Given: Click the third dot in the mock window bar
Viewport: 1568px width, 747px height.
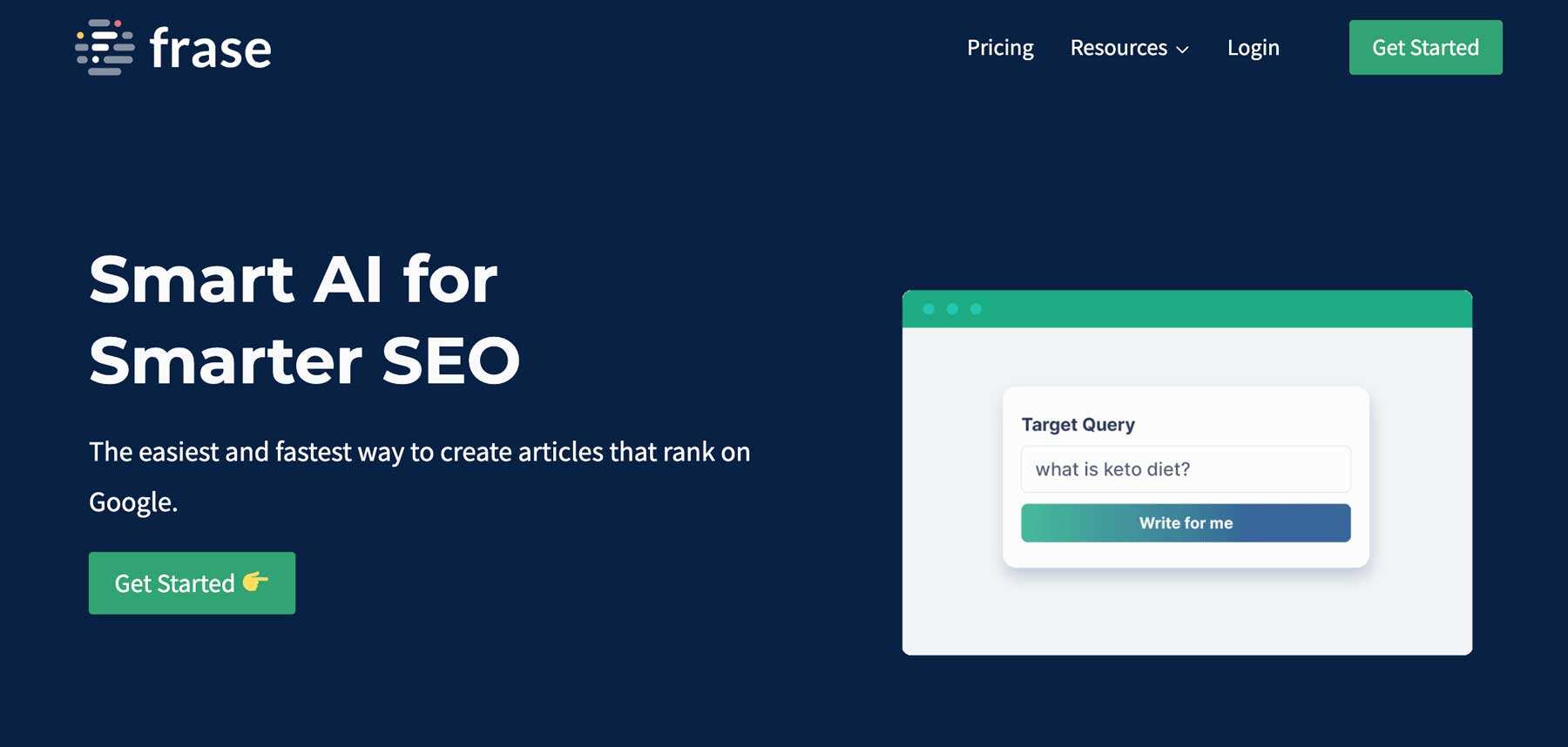Looking at the screenshot, I should pyautogui.click(x=976, y=309).
